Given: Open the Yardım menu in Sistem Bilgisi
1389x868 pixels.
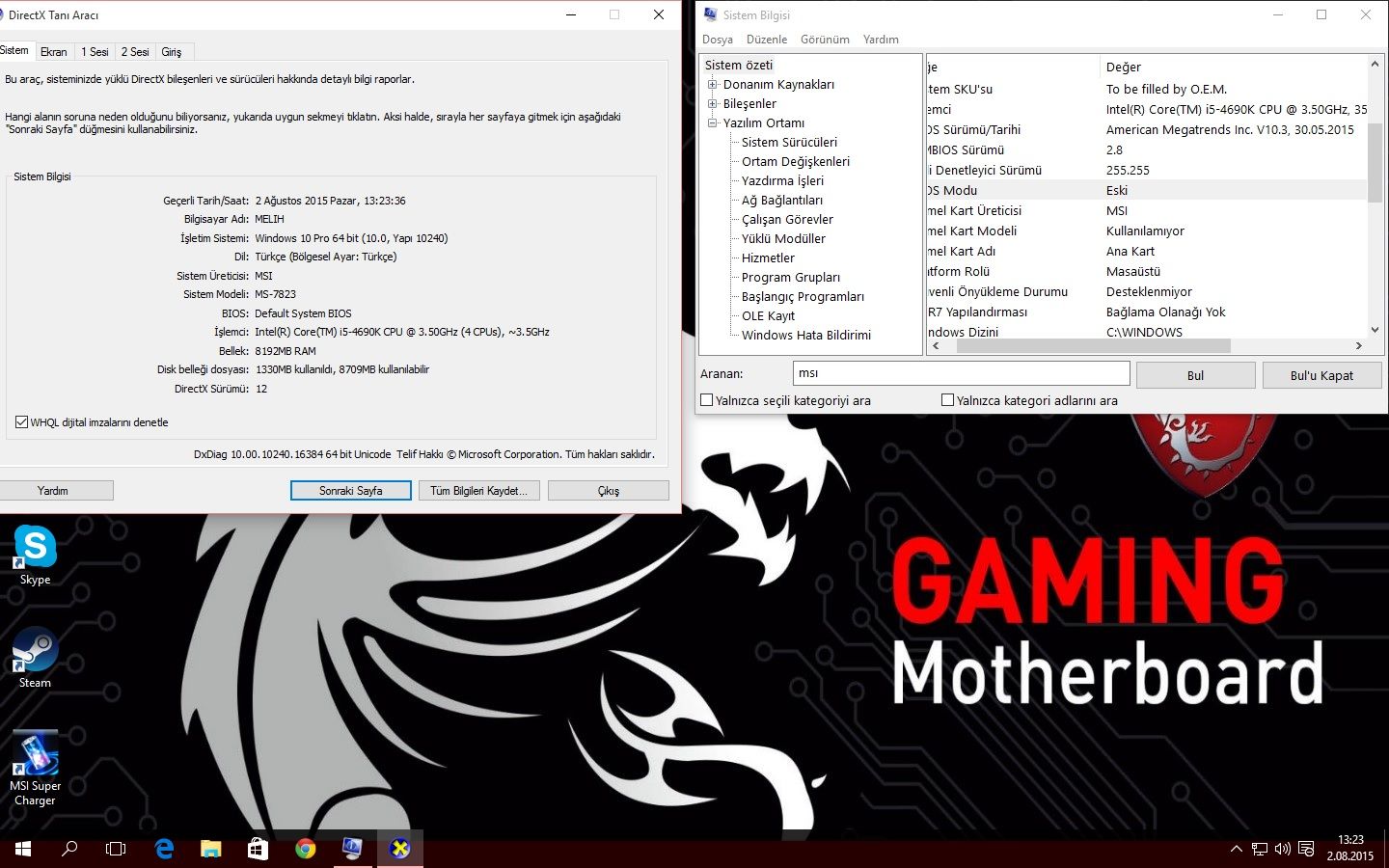Looking at the screenshot, I should click(881, 40).
